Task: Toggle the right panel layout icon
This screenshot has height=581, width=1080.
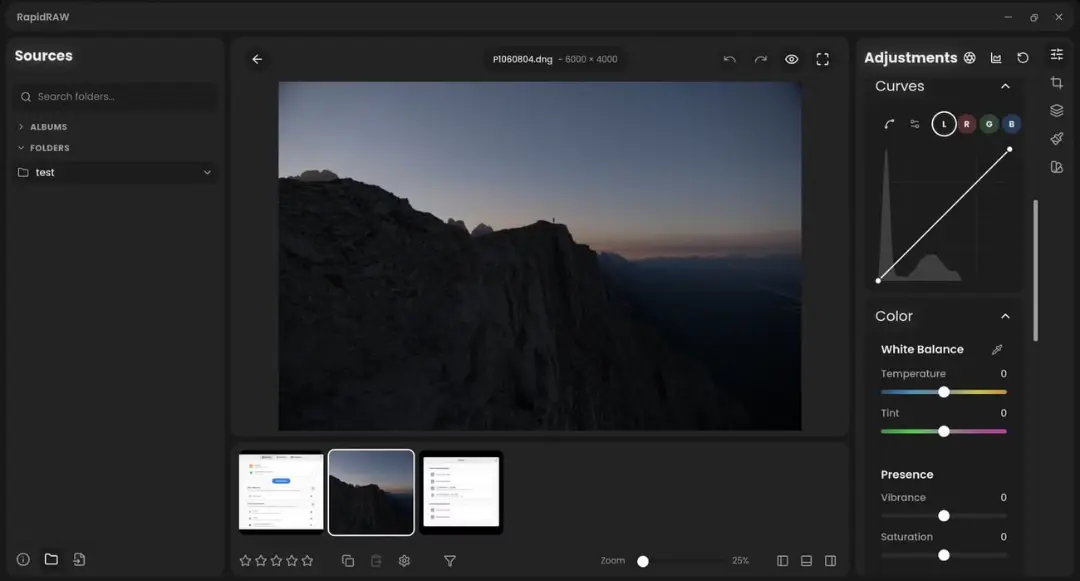Action: (831, 561)
